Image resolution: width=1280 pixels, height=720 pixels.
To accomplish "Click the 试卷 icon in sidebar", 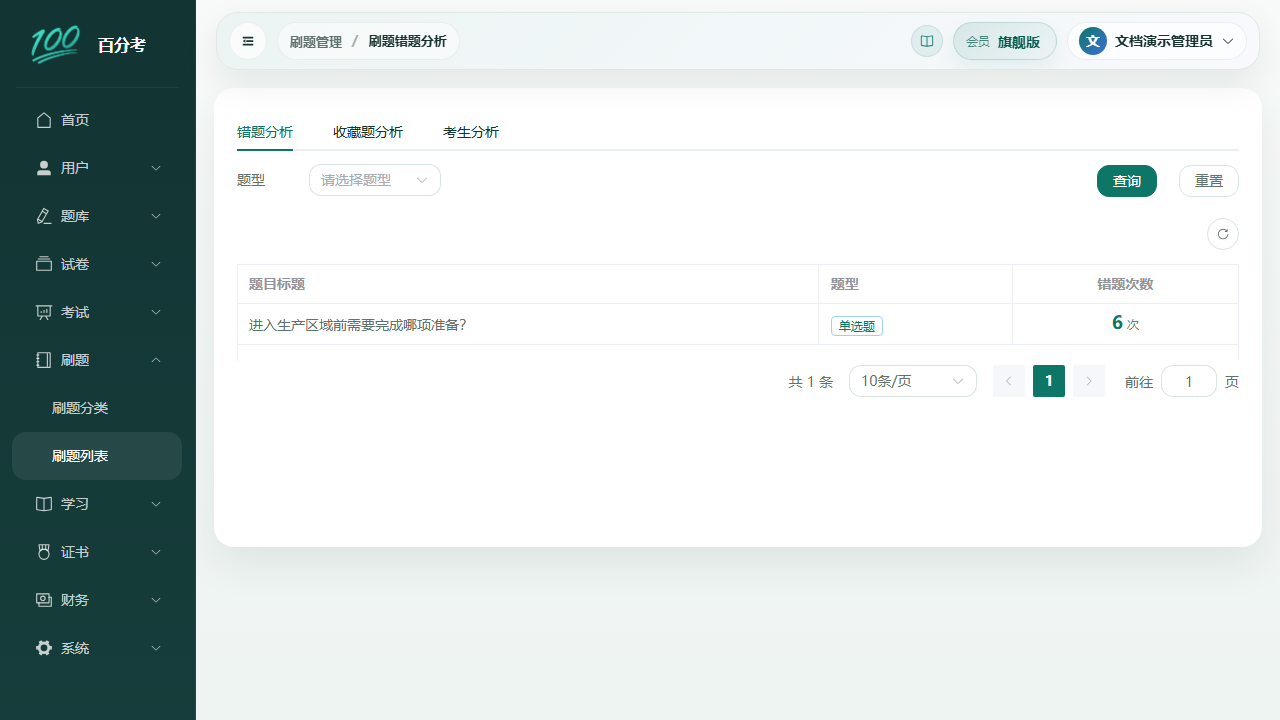I will (44, 264).
